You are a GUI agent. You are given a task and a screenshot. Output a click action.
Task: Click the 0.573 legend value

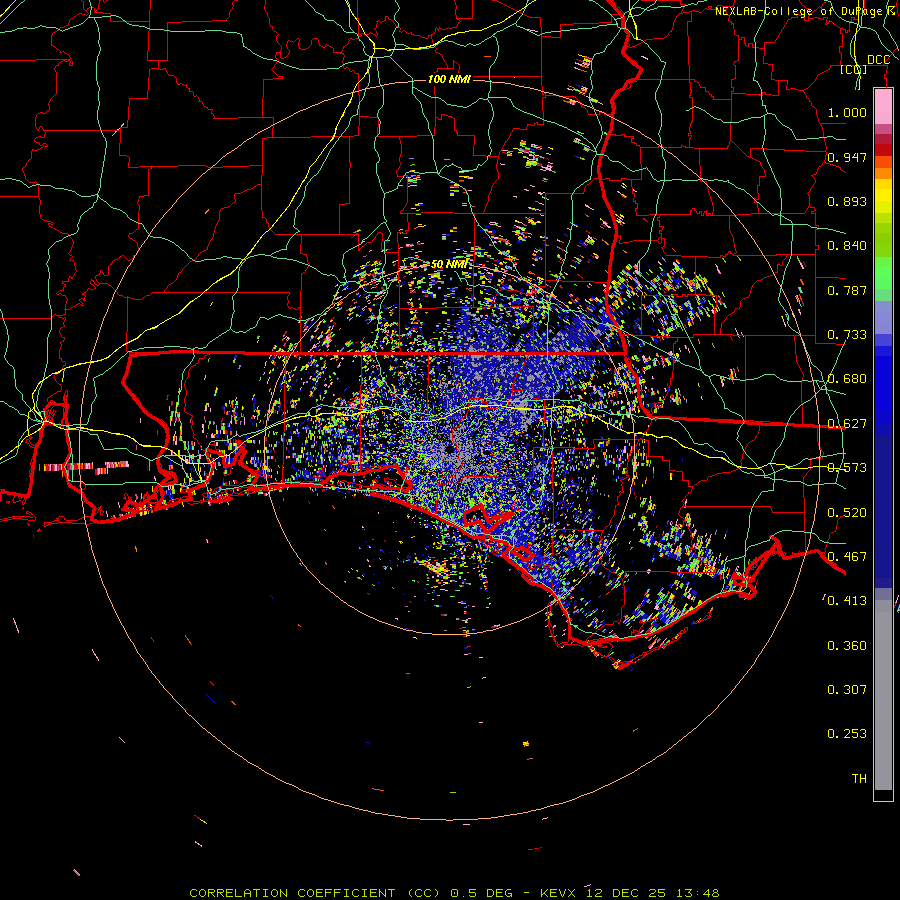point(847,468)
